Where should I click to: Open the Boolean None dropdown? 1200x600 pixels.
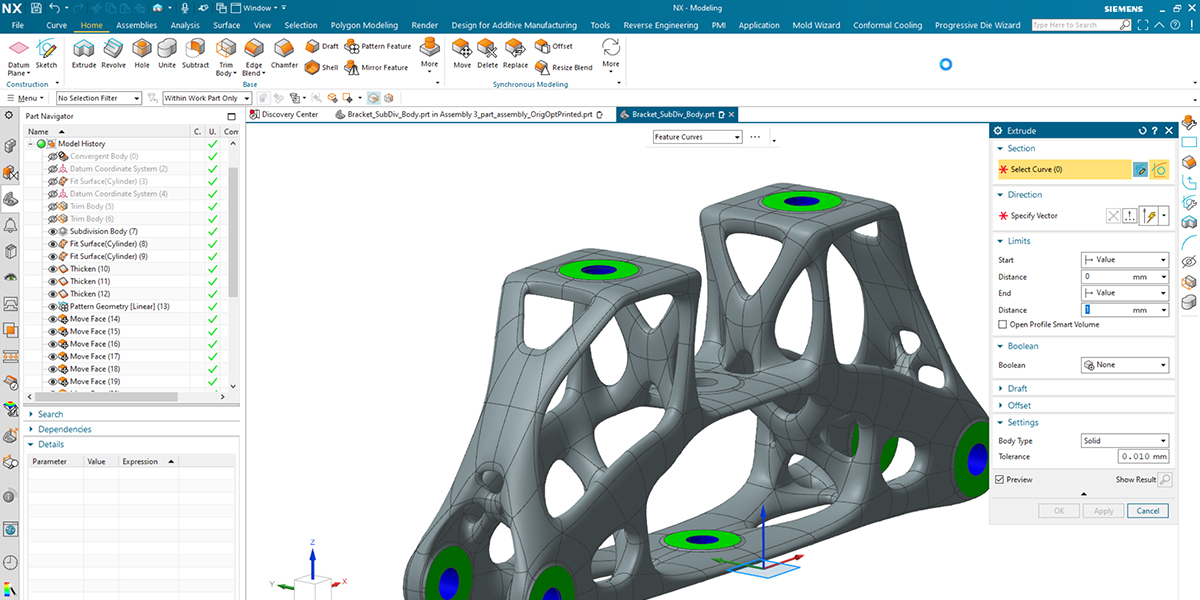[x=1124, y=365]
